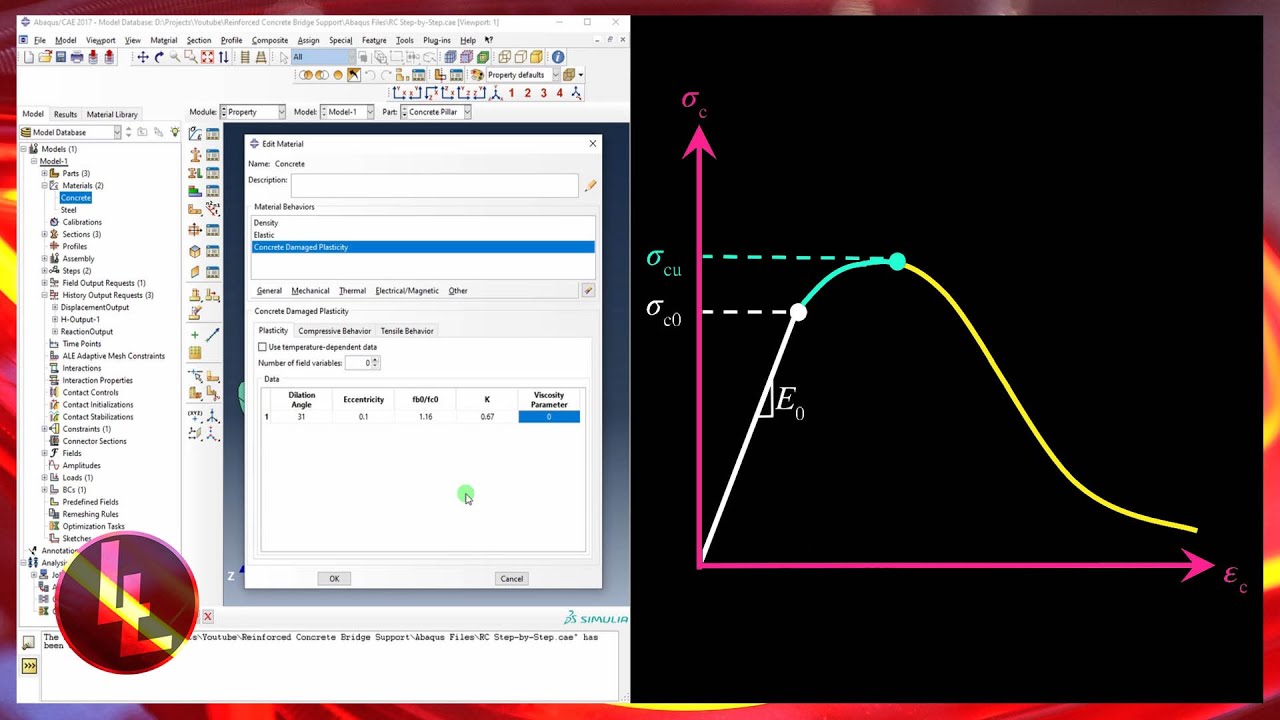Click the blue Query information icon
The height and width of the screenshot is (720, 1280).
tap(558, 57)
